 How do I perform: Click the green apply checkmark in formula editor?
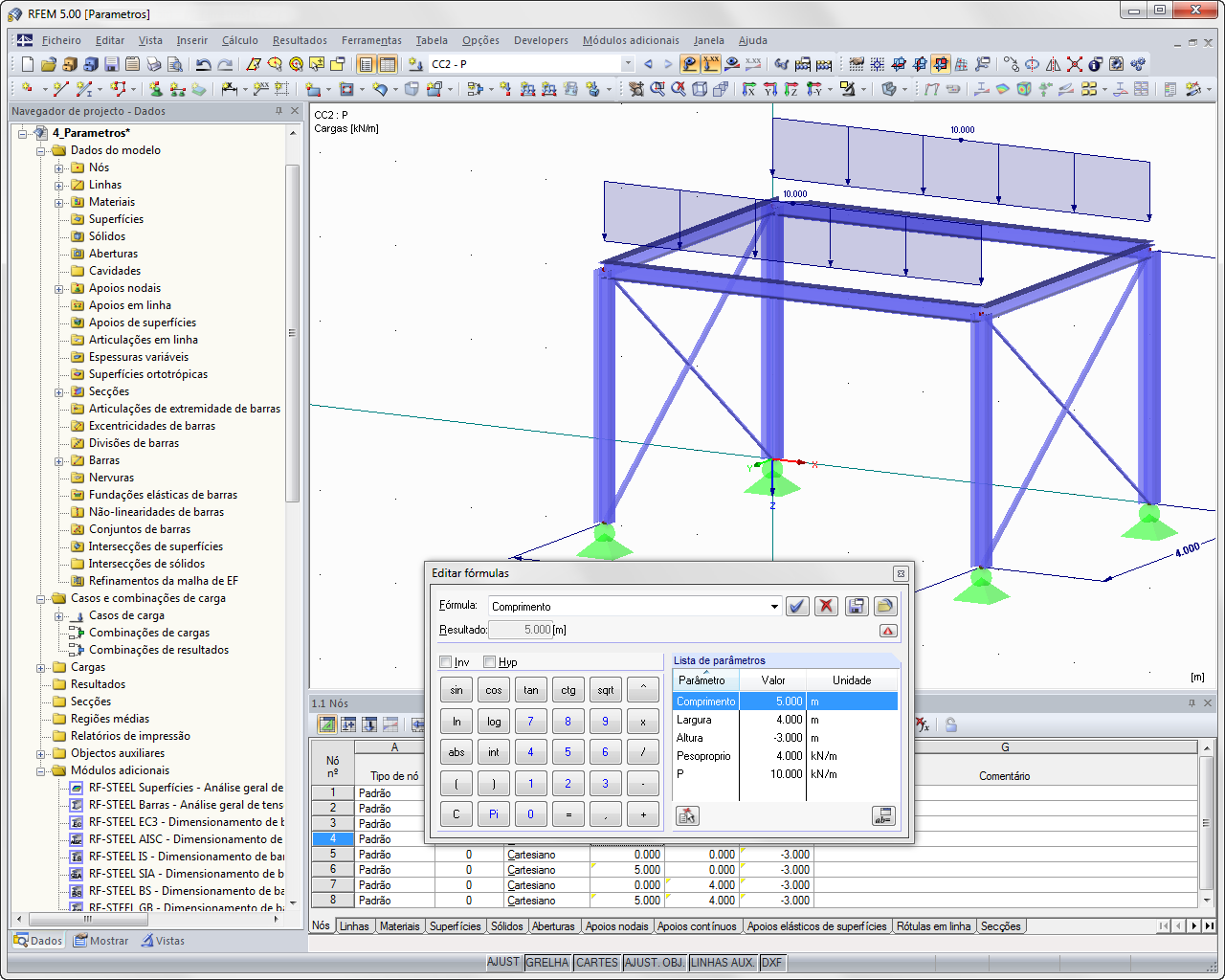click(x=797, y=606)
